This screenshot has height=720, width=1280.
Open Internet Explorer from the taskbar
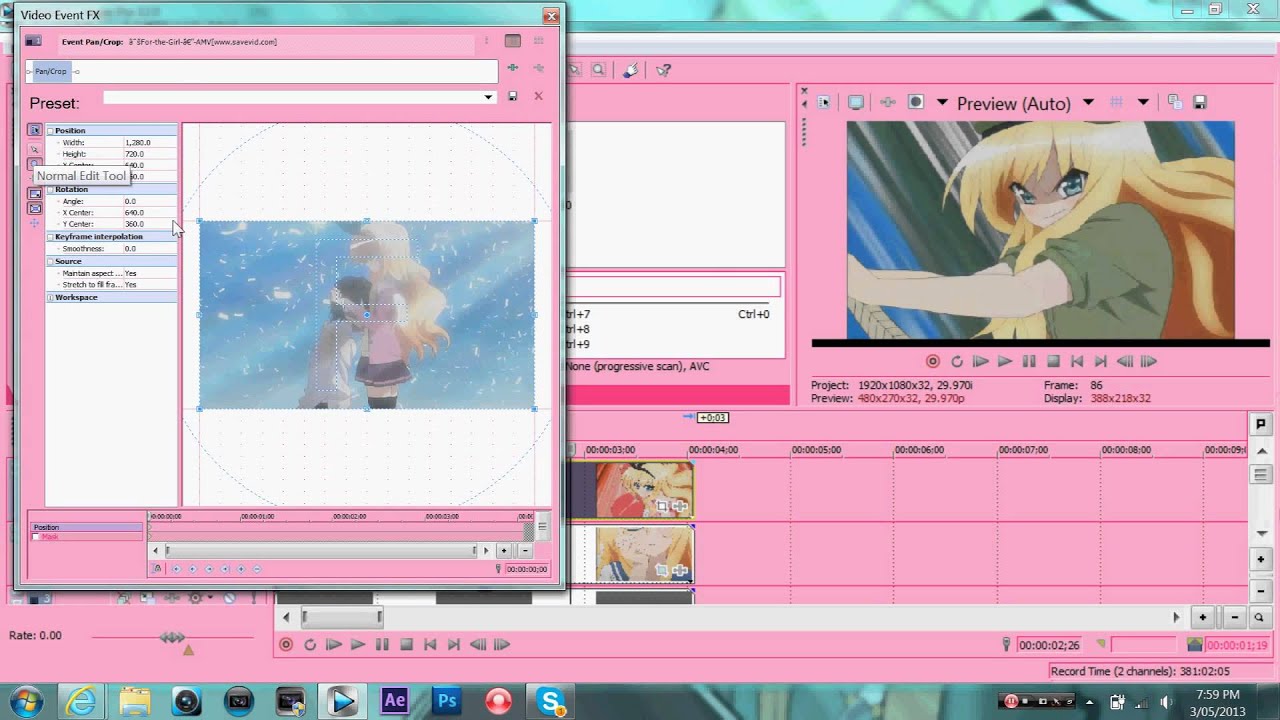(82, 700)
